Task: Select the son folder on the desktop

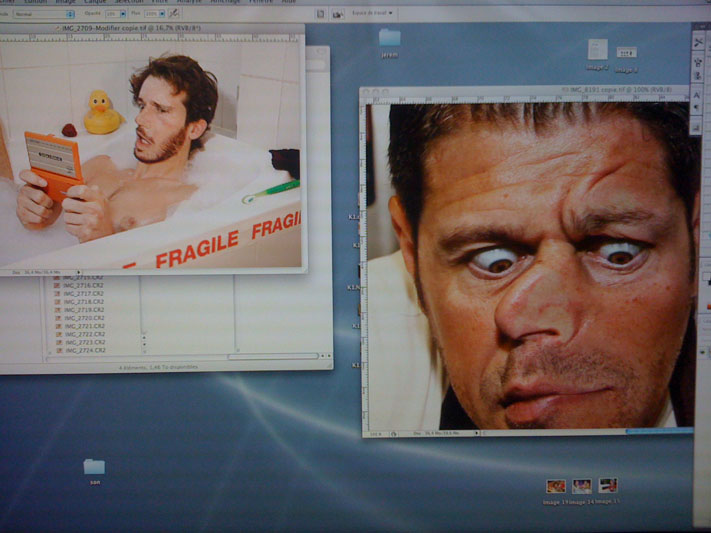Action: coord(94,472)
